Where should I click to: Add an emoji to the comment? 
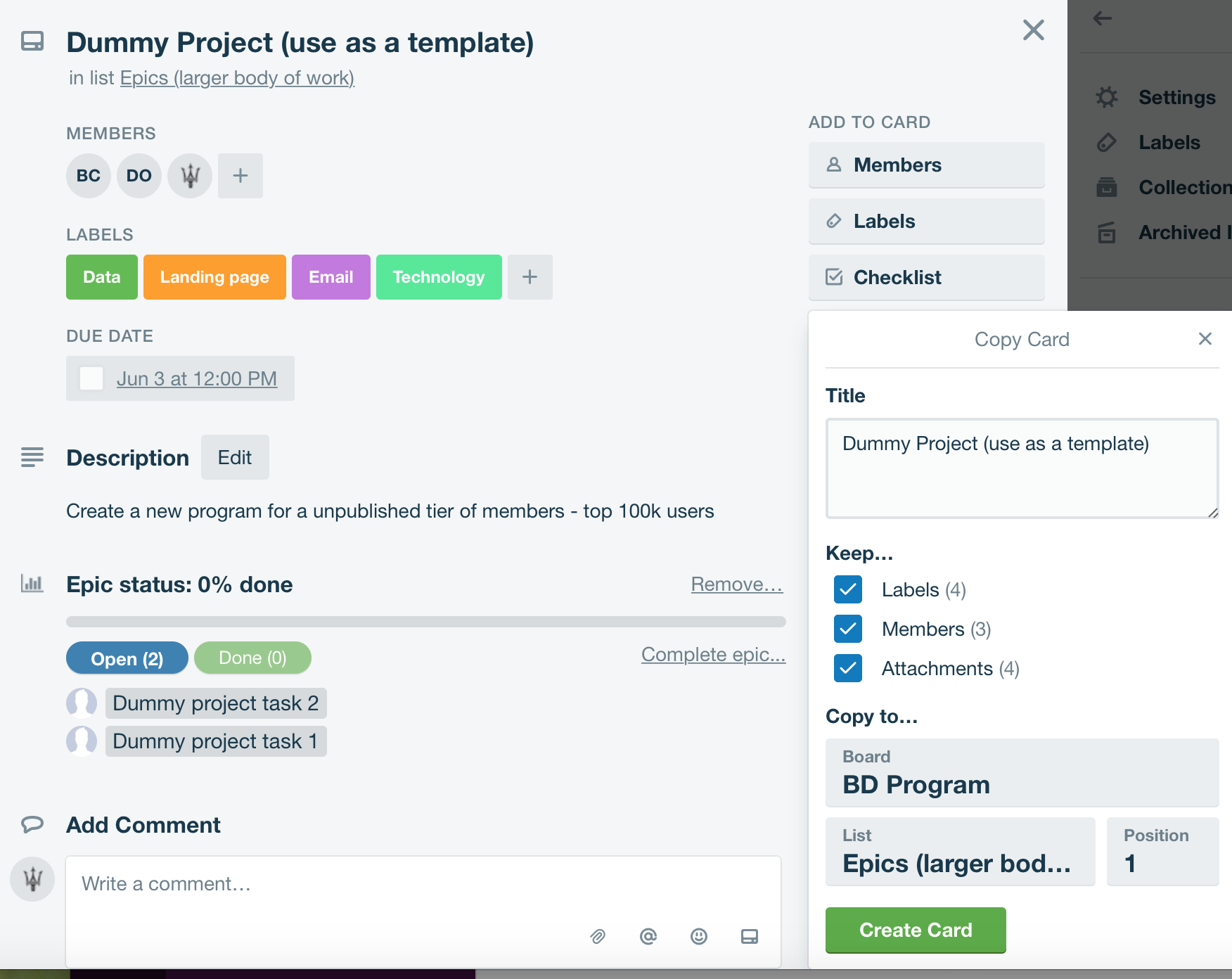(x=699, y=936)
